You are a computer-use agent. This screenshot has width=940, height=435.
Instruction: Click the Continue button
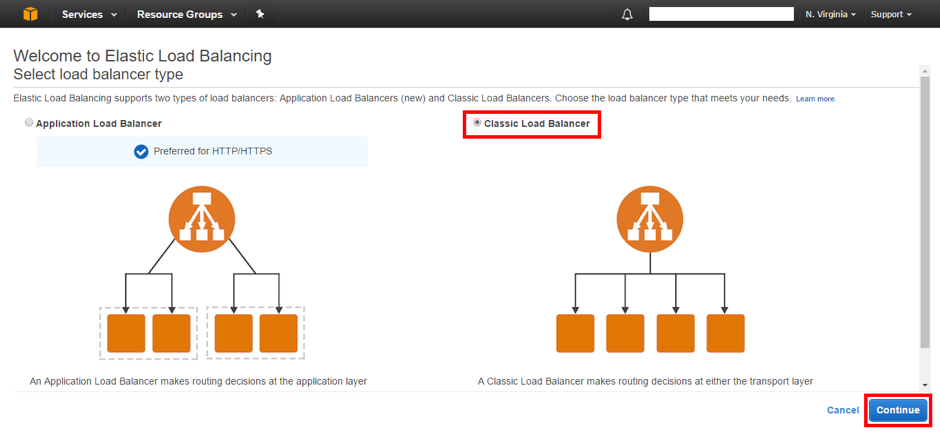[x=897, y=410]
